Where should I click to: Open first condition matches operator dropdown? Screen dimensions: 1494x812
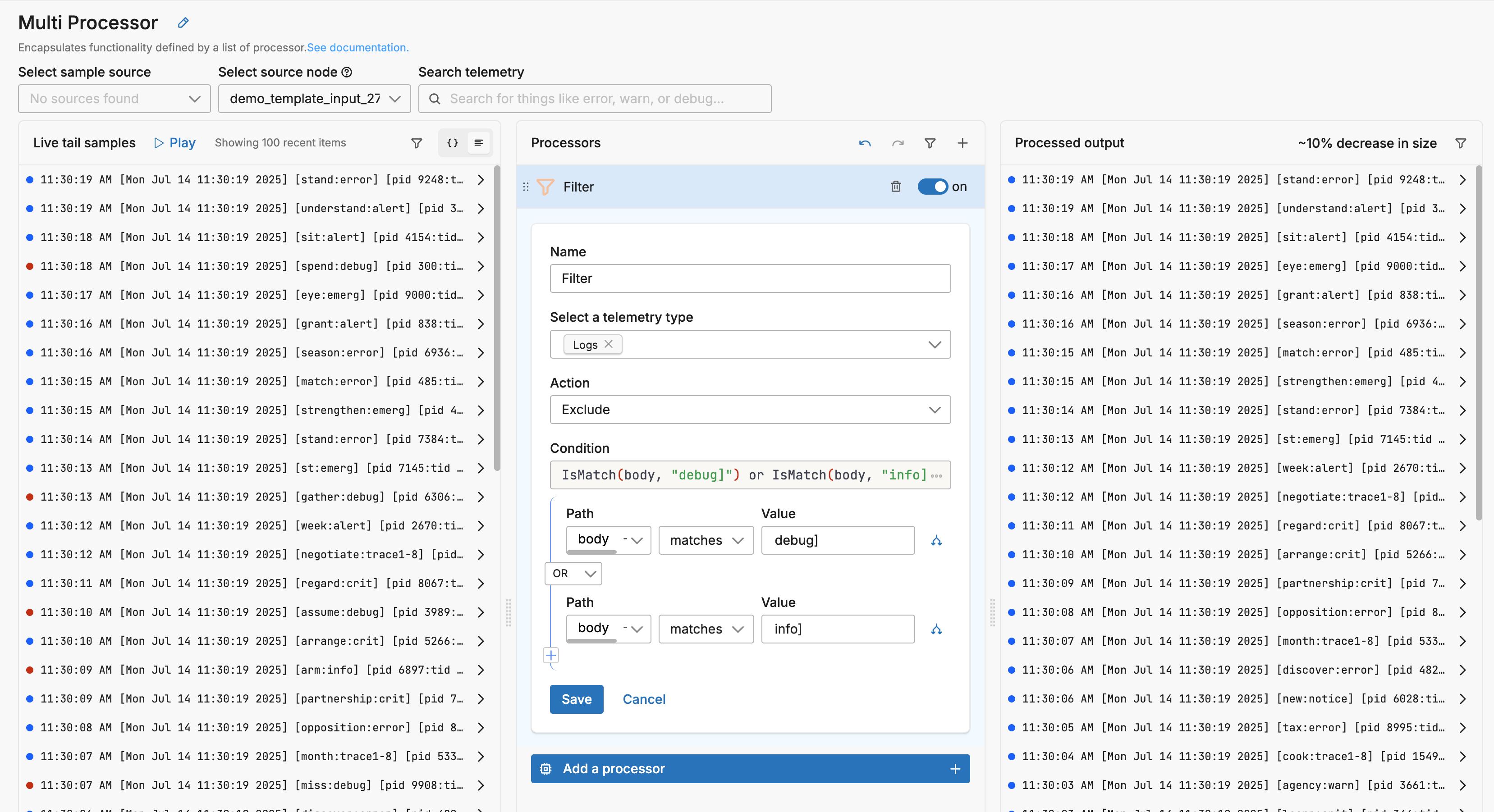706,541
